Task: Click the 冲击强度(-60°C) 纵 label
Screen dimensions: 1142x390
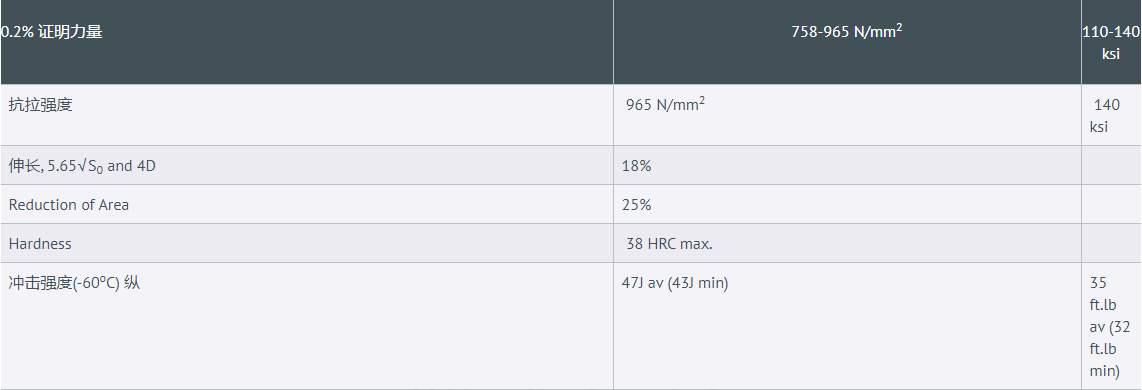Action: 74,283
